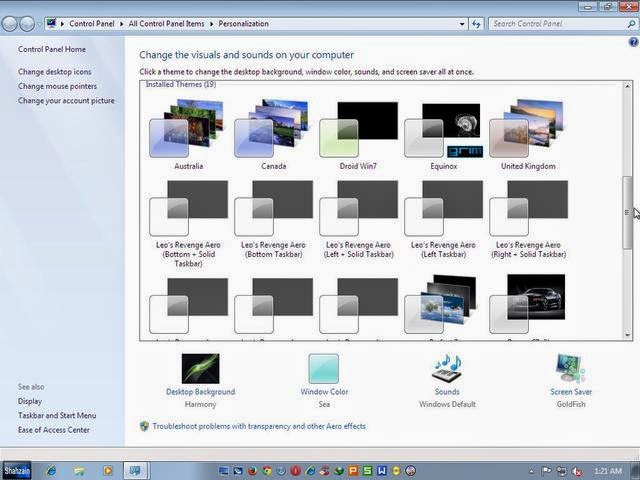Viewport: 640px width, 480px height.
Task: Open the Action Center flag icon
Action: click(547, 471)
